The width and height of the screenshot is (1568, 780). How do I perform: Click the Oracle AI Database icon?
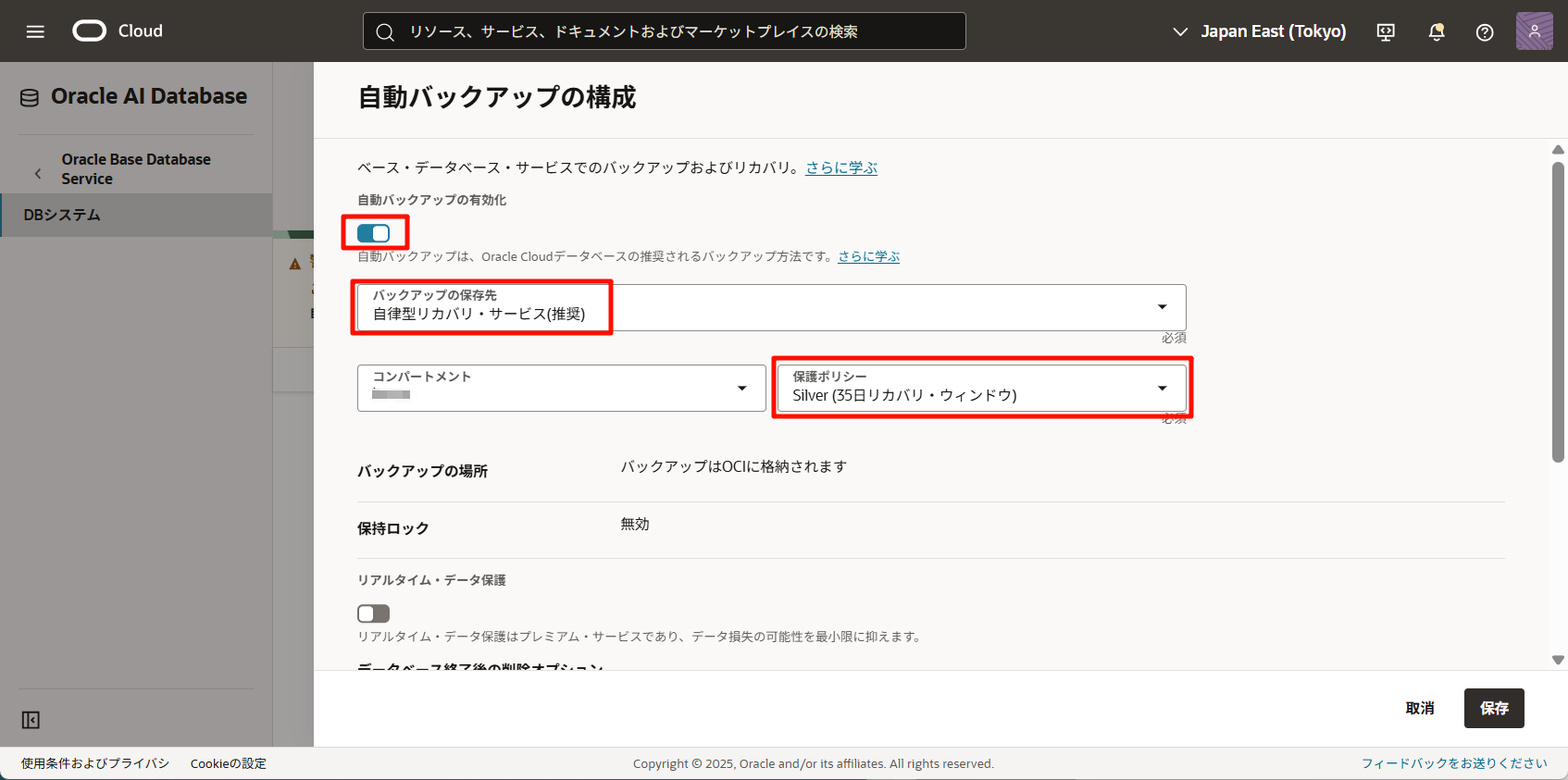click(x=30, y=97)
